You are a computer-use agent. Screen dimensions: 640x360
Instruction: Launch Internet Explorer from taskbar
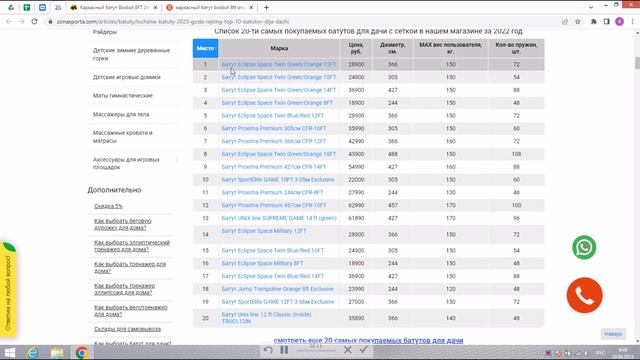click(x=33, y=353)
